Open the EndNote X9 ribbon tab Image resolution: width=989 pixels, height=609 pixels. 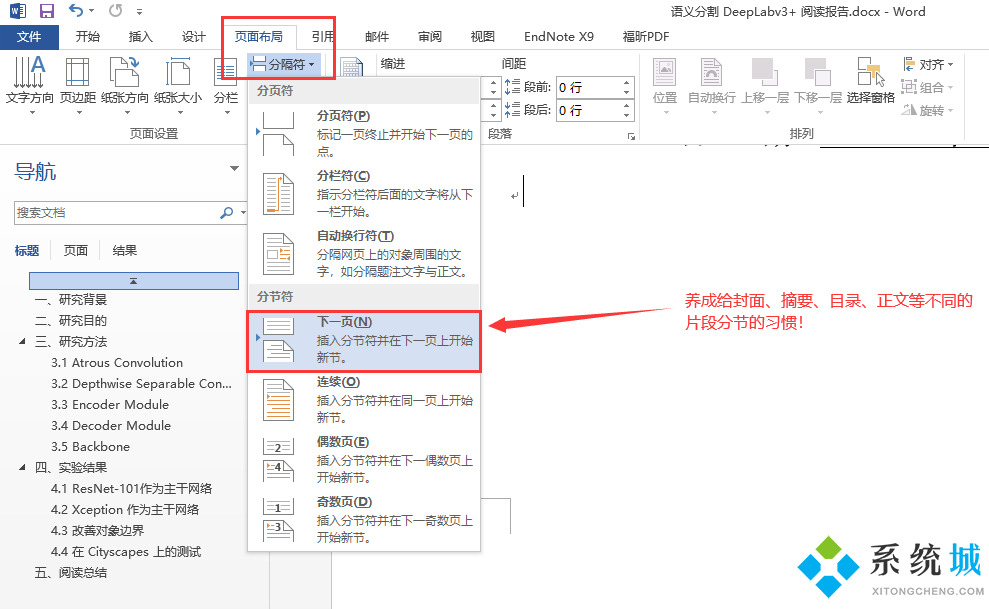click(558, 36)
